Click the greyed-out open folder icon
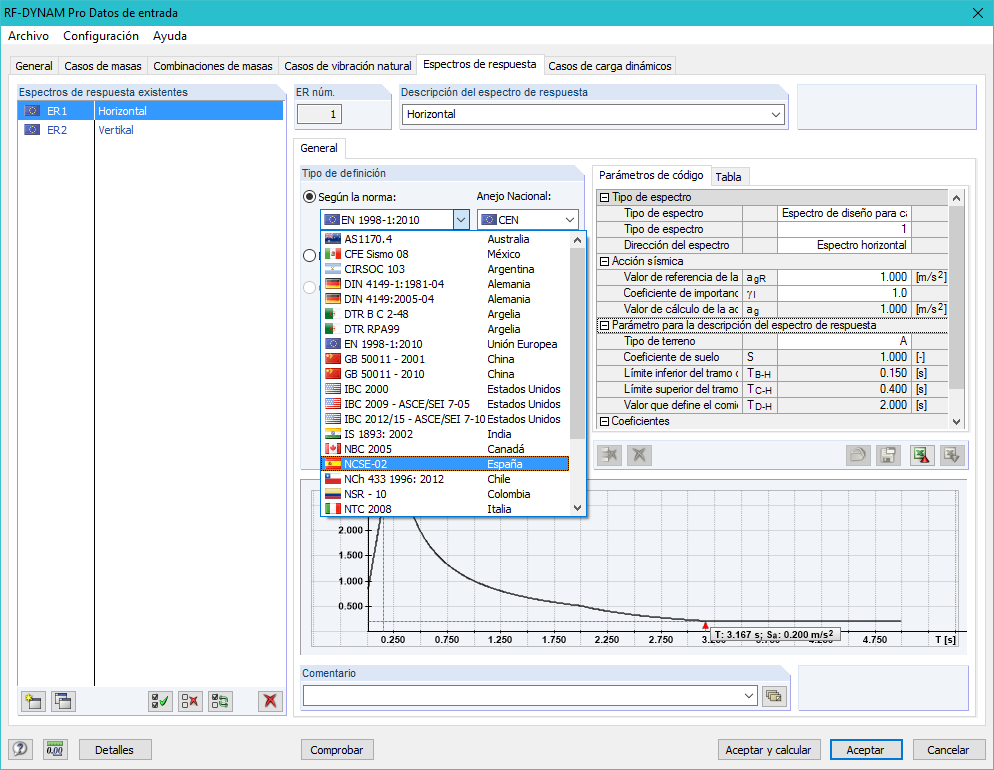994x770 pixels. 858,455
